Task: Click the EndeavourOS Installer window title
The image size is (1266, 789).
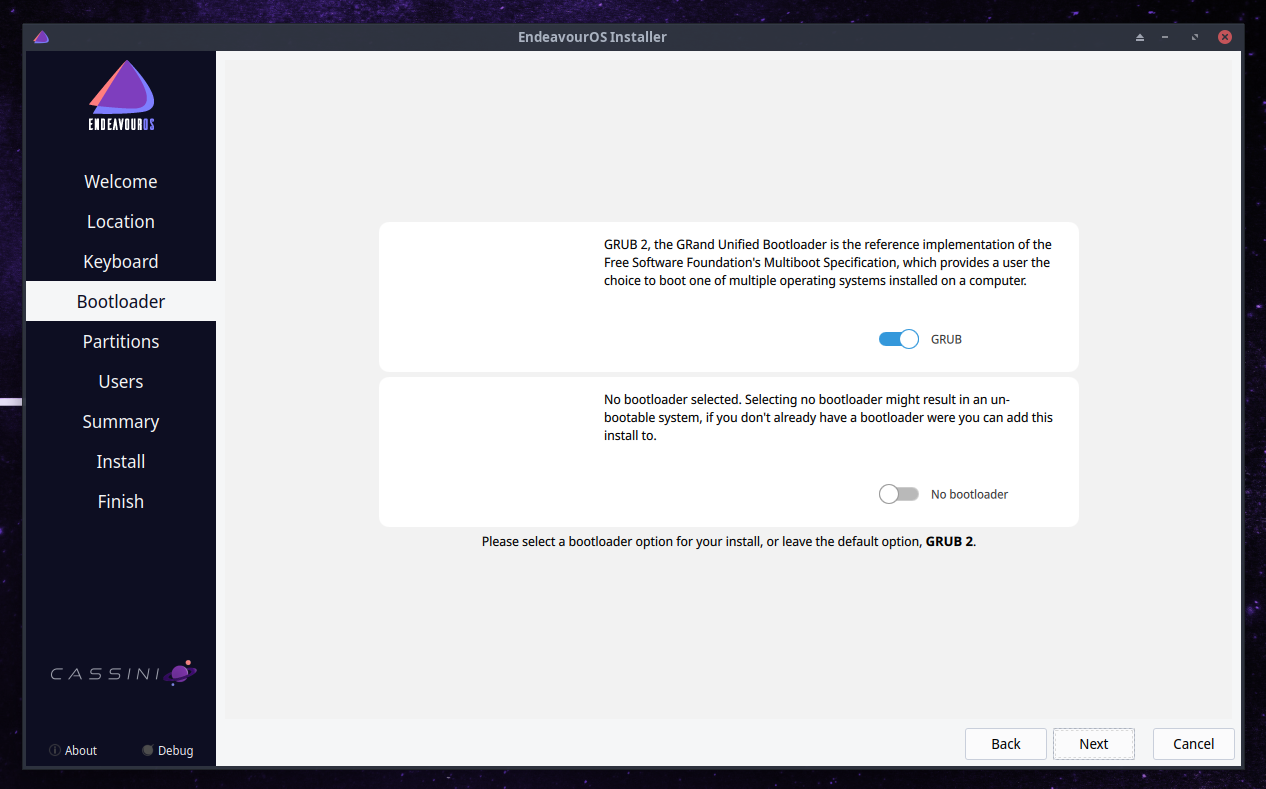Action: click(x=593, y=37)
